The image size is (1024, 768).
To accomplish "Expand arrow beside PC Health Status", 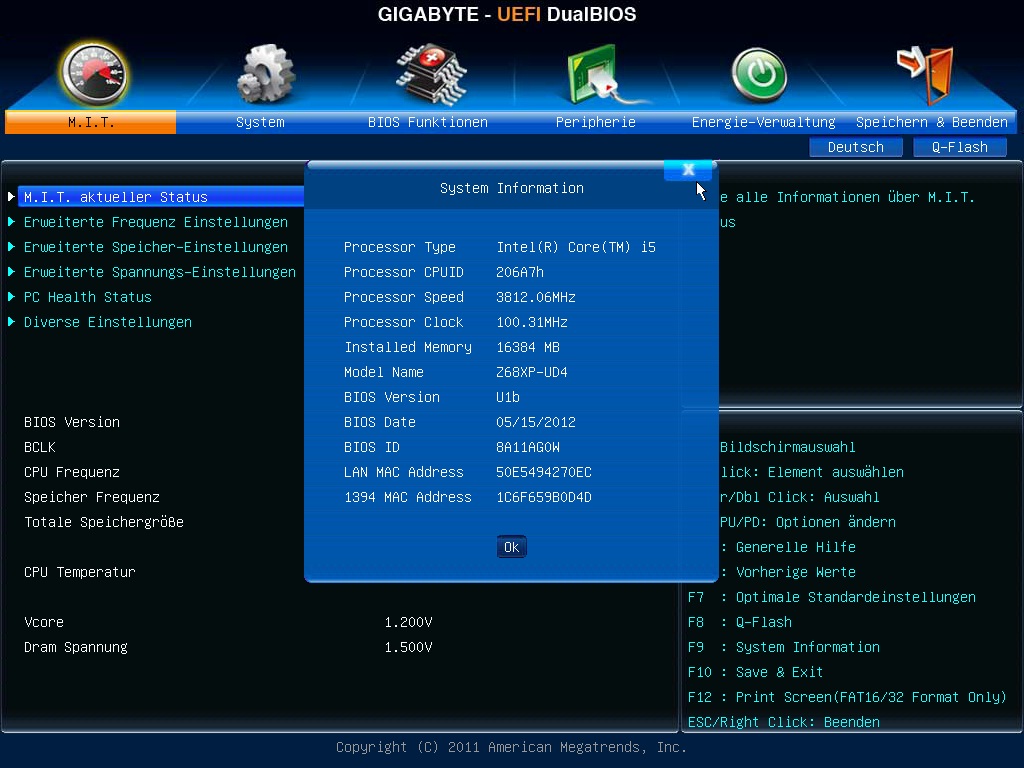I will click(x=11, y=296).
